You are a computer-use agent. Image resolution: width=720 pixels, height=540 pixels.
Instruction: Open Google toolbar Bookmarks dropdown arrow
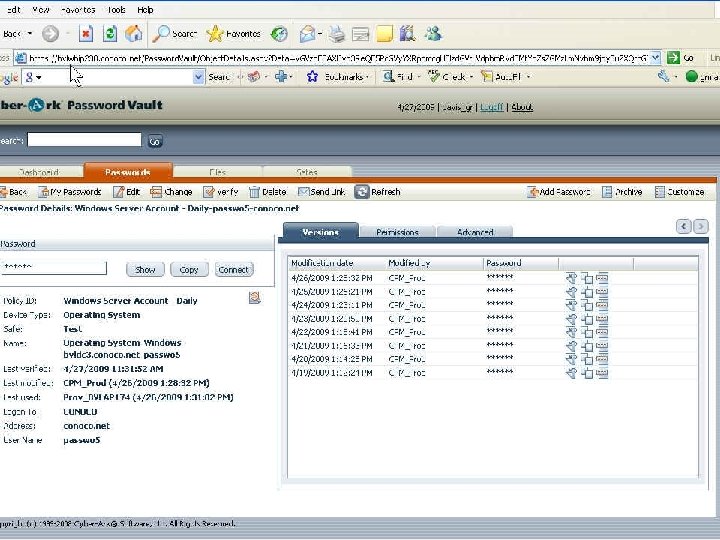[x=367, y=77]
